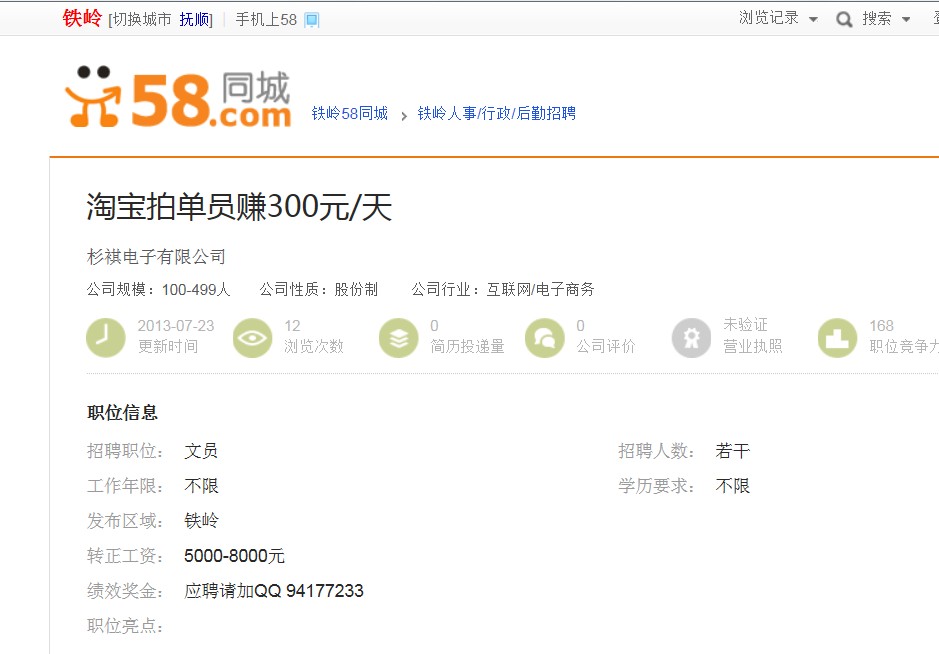Click the 职位亮点 label

click(x=125, y=626)
